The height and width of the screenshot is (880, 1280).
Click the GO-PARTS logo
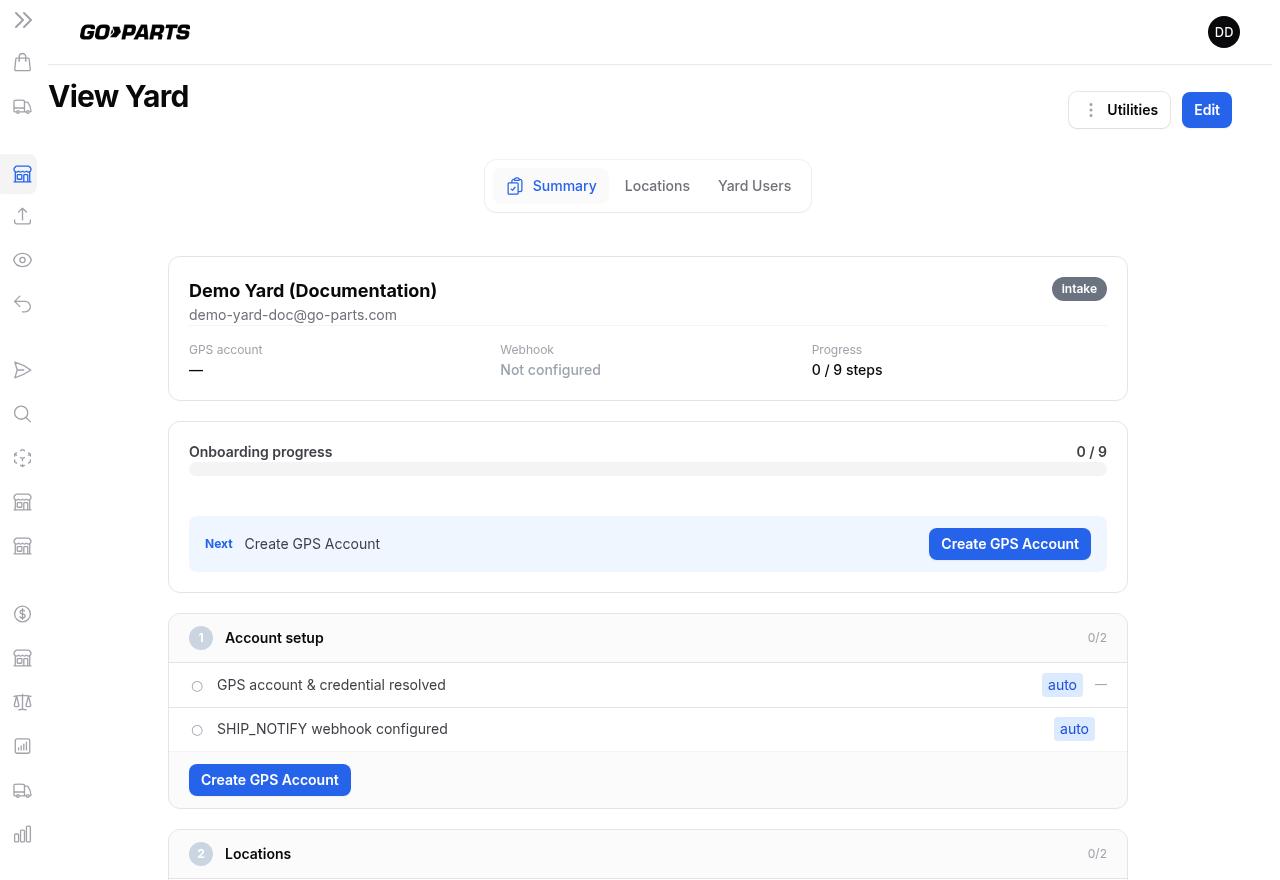(135, 32)
